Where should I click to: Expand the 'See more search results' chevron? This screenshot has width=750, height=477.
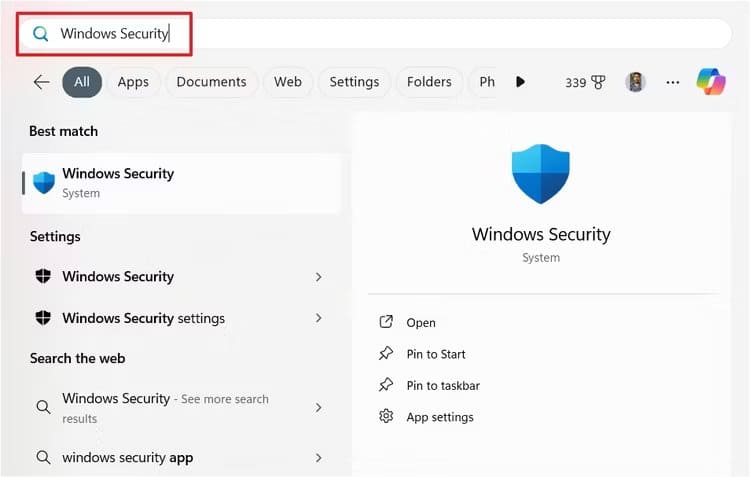pyautogui.click(x=318, y=407)
